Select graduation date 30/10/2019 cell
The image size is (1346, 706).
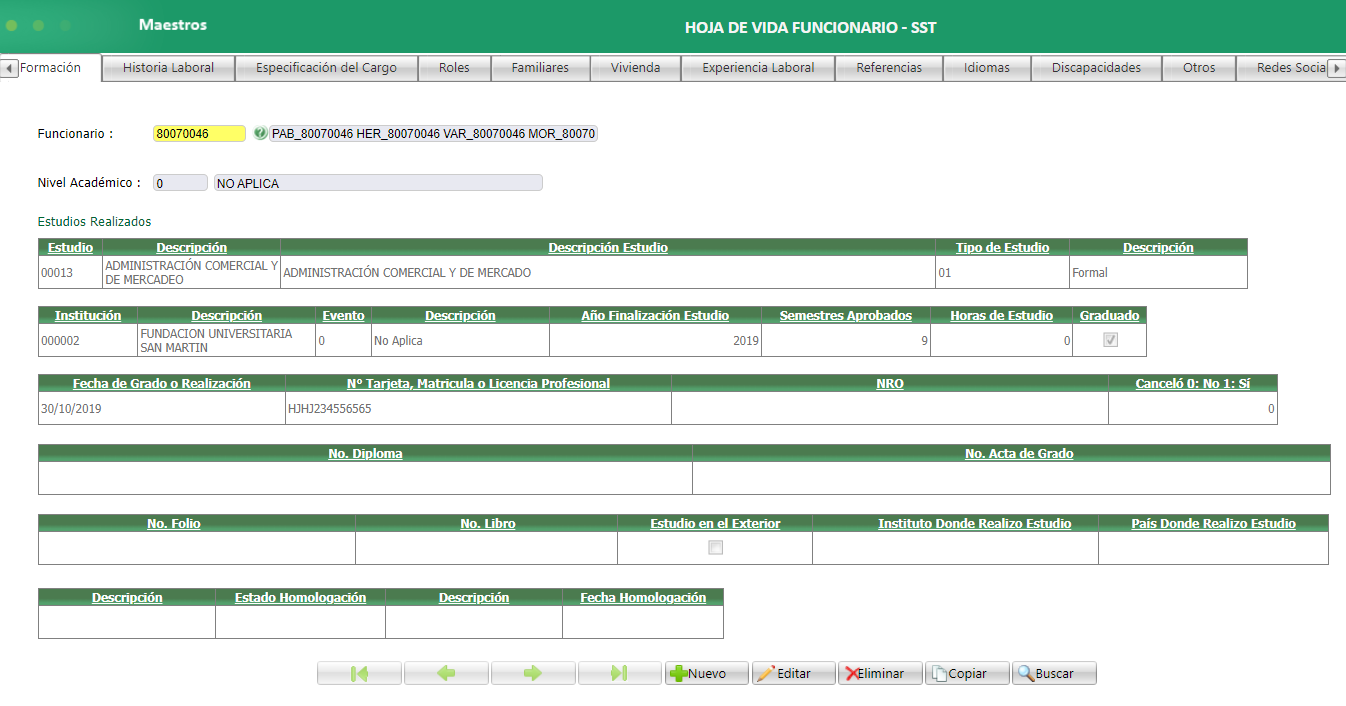click(162, 408)
